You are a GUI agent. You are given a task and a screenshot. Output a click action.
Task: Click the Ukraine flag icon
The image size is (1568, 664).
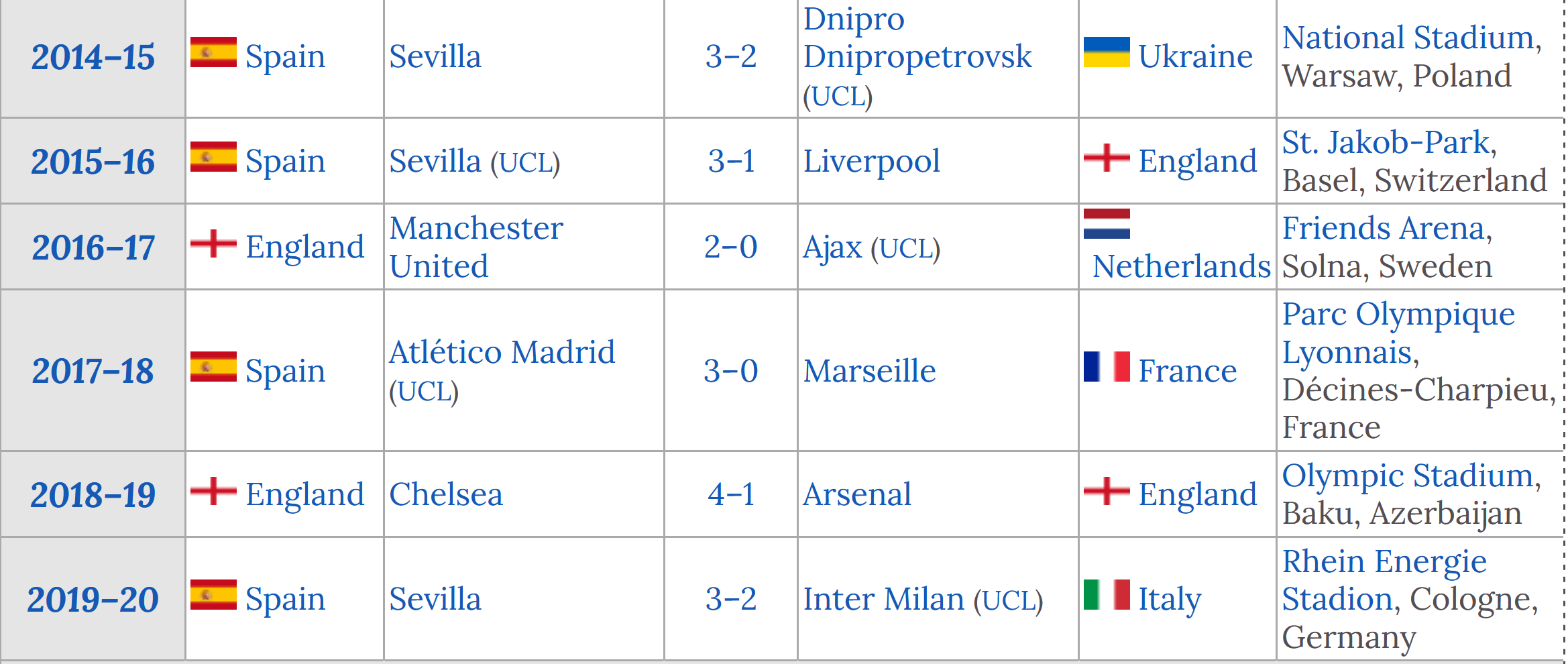pos(1107,52)
